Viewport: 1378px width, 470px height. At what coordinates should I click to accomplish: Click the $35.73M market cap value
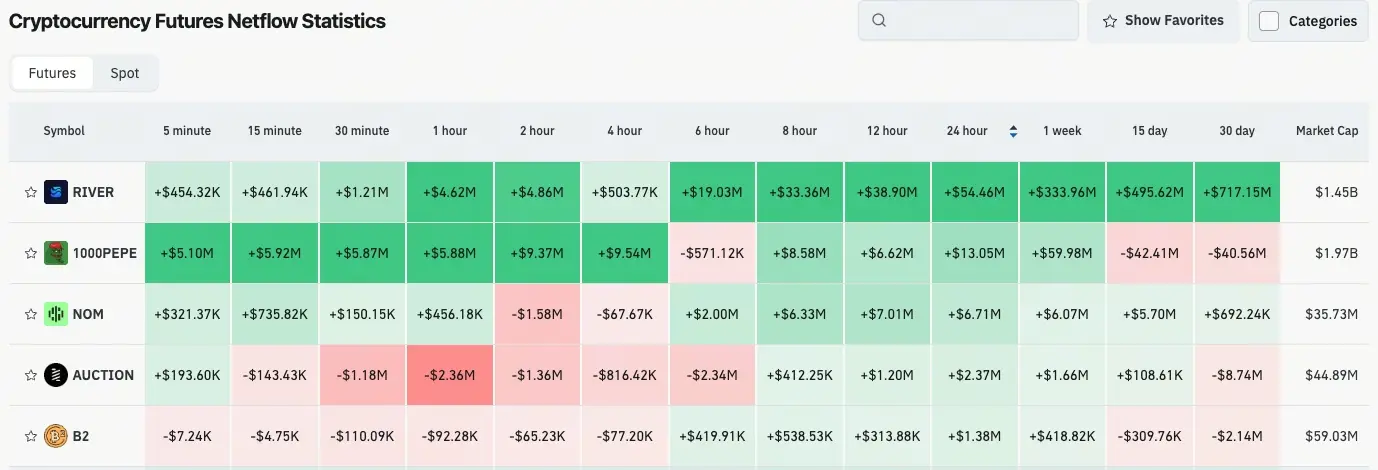coord(1331,314)
